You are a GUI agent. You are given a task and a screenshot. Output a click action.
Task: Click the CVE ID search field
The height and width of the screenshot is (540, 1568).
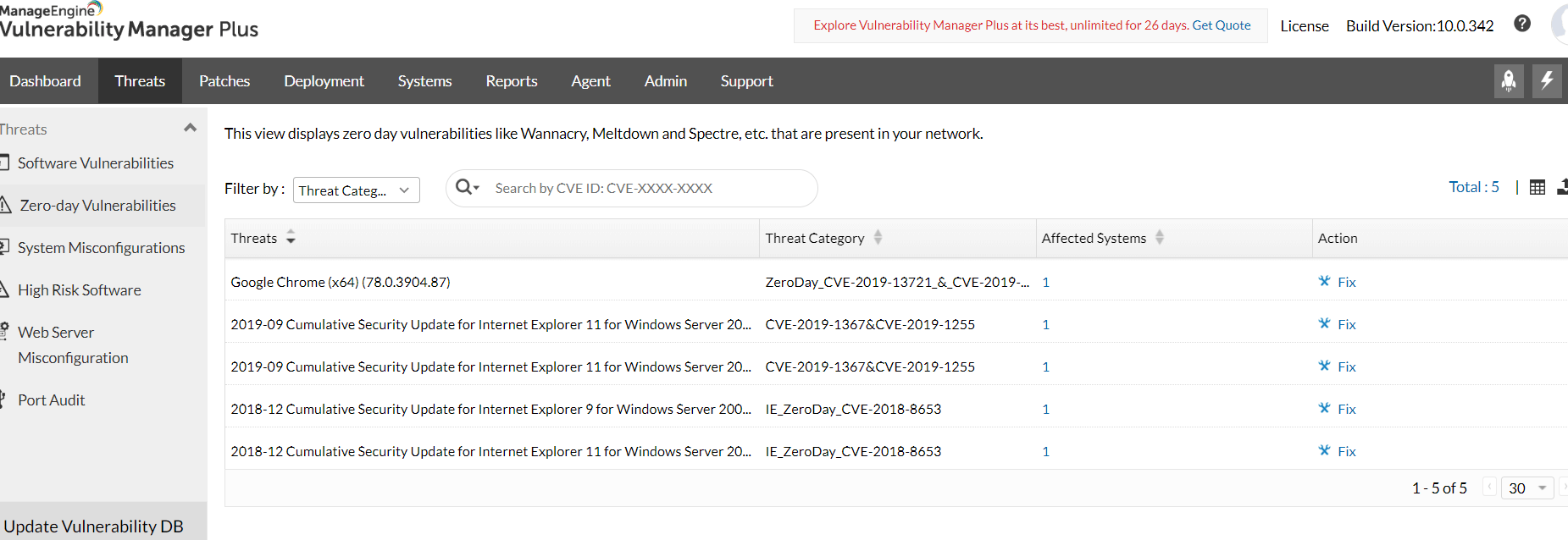[644, 188]
